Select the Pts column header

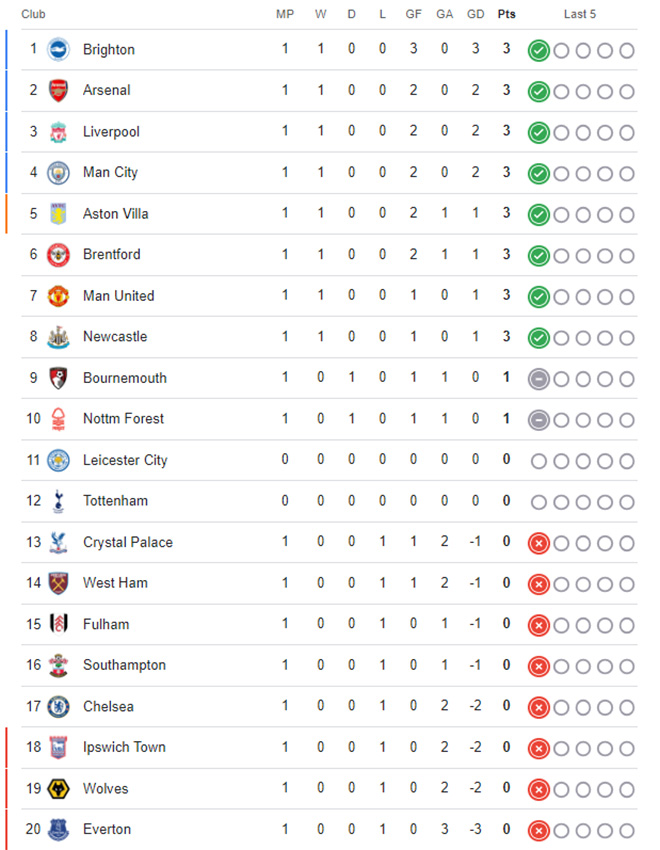(506, 15)
